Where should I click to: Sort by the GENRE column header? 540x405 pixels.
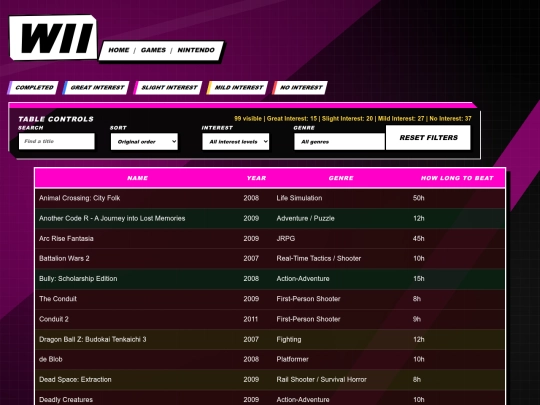341,178
